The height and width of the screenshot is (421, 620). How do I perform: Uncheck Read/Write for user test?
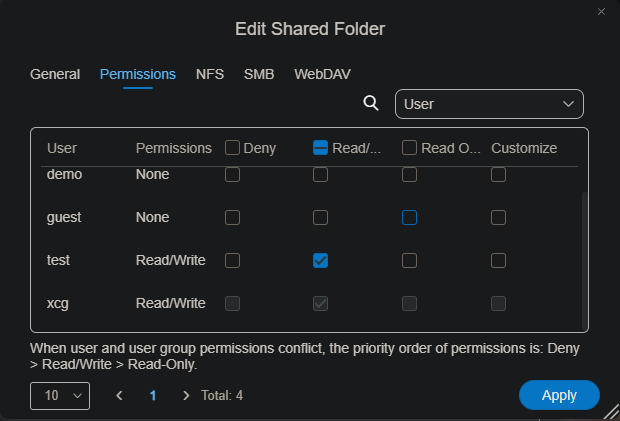coord(321,260)
